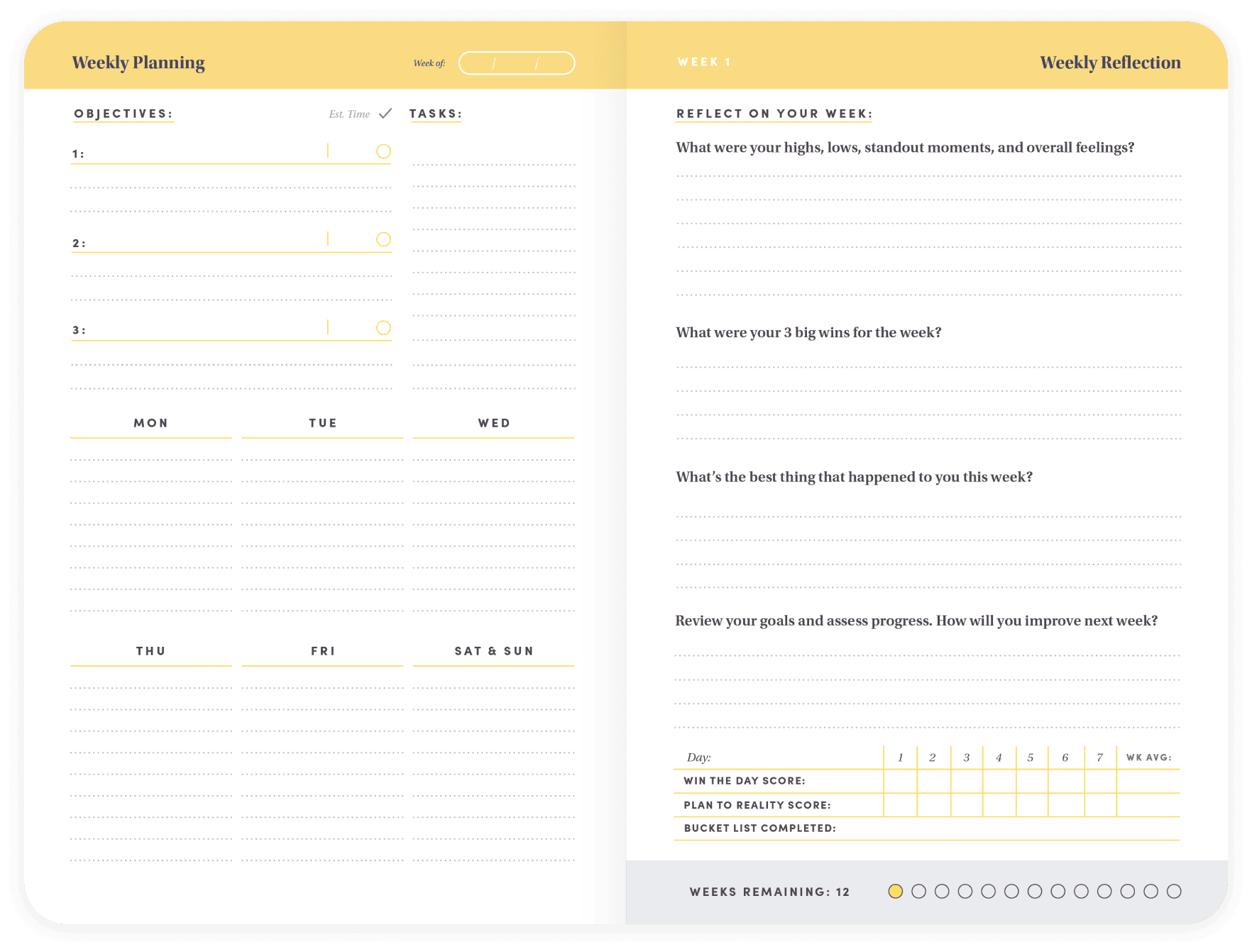Click Plan to Reality Score WK AVG cell
The image size is (1252, 952).
[1148, 805]
